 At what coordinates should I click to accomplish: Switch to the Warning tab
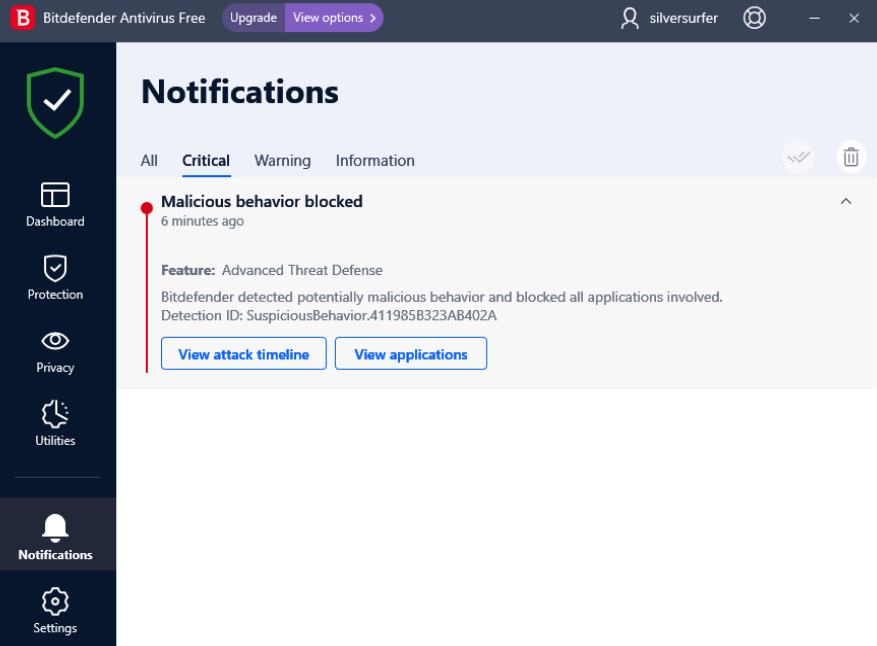tap(282, 160)
